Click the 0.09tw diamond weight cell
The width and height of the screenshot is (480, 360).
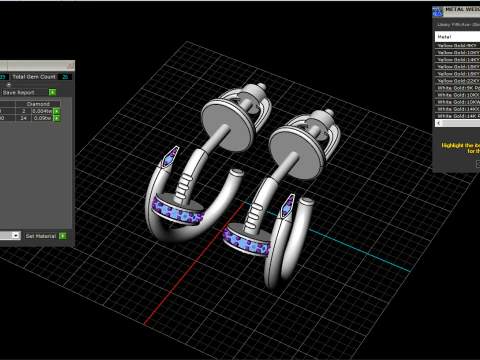[42, 118]
